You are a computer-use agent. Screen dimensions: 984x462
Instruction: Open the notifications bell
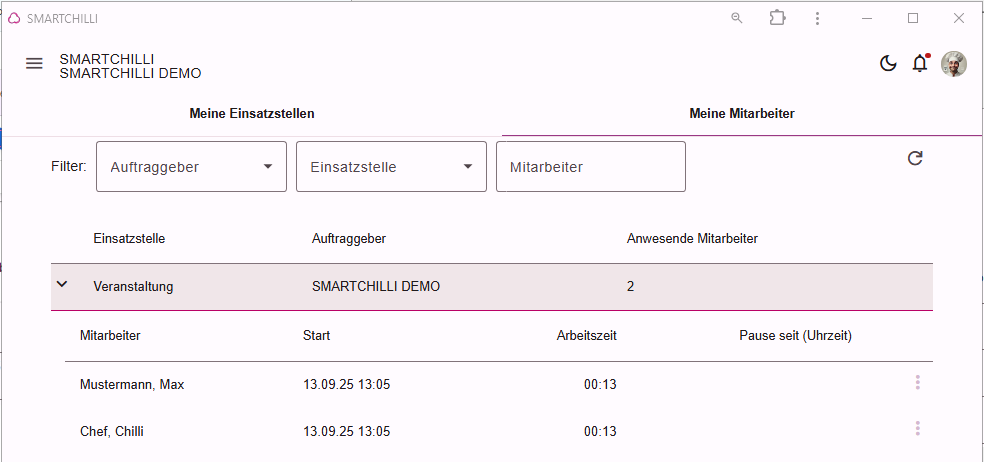coord(920,63)
